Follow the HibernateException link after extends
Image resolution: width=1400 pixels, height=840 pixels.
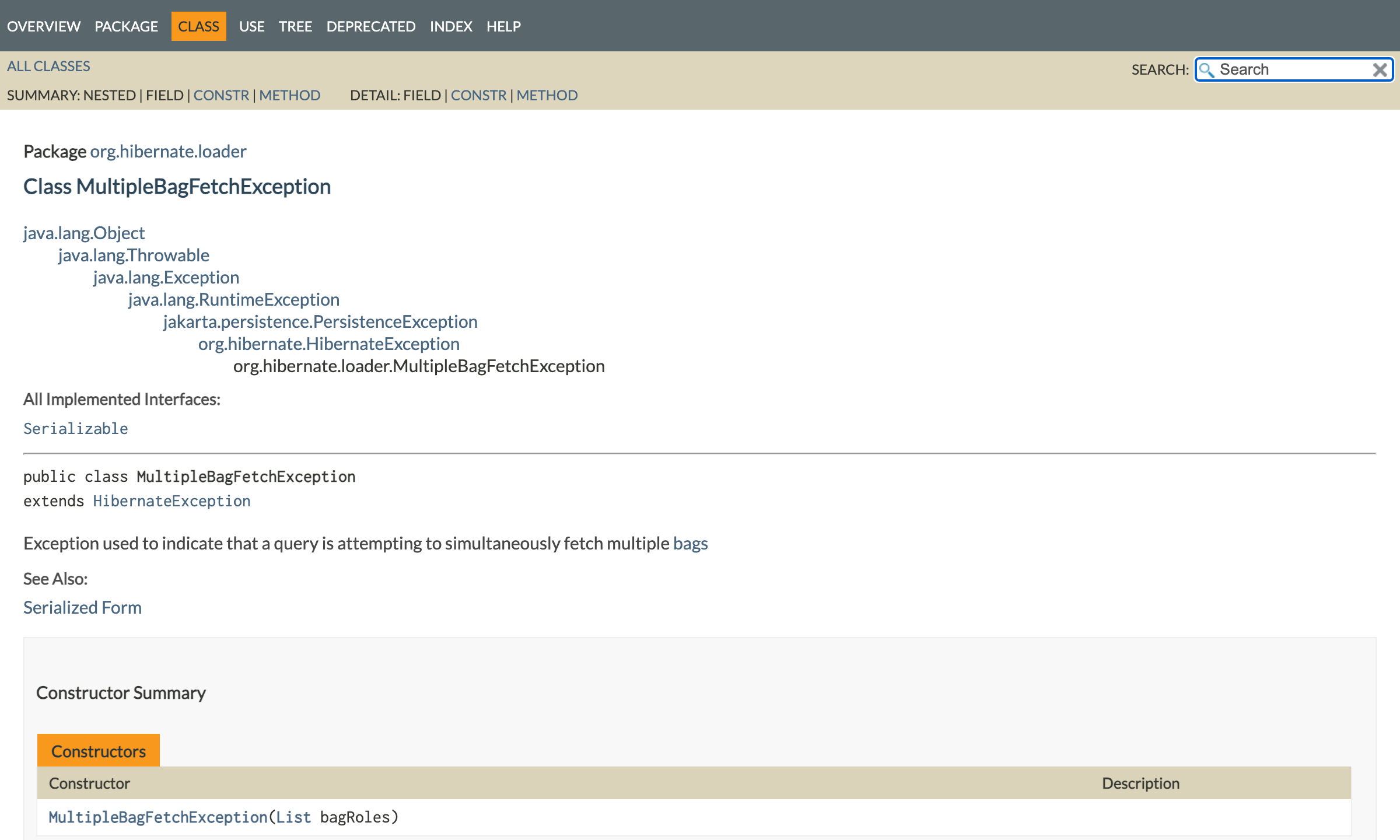(172, 501)
